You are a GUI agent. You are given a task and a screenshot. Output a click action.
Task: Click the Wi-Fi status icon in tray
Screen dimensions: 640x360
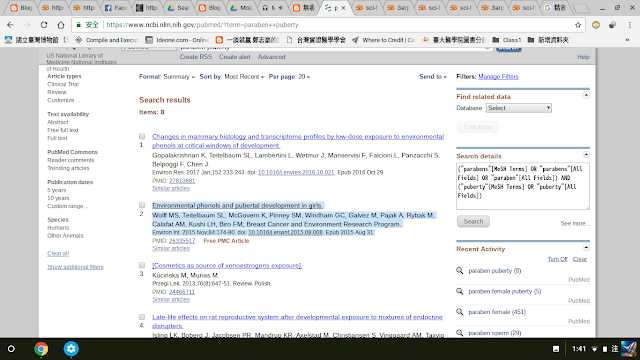pyautogui.click(x=595, y=349)
